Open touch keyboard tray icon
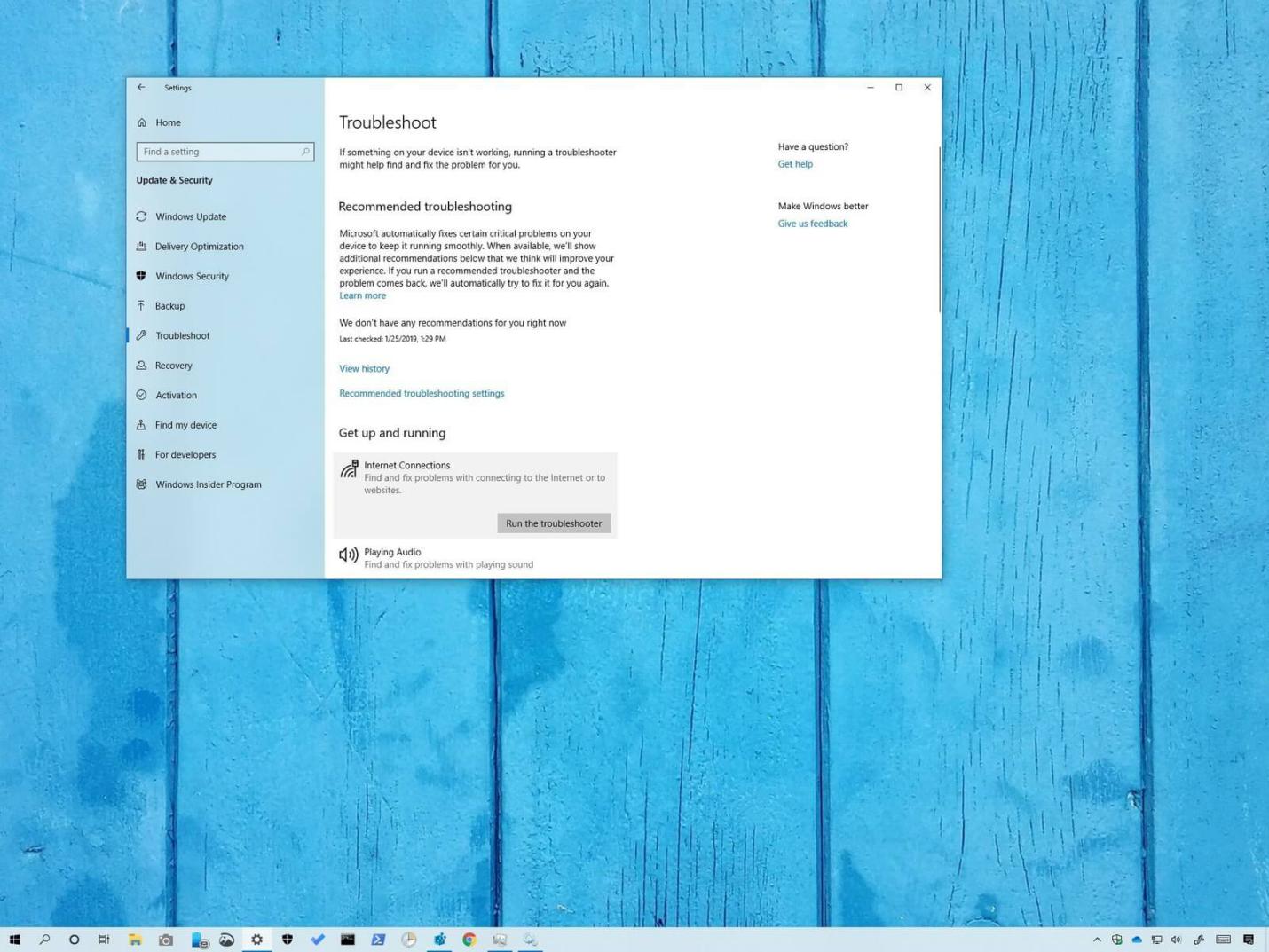Viewport: 1269px width, 952px height. click(x=1224, y=940)
